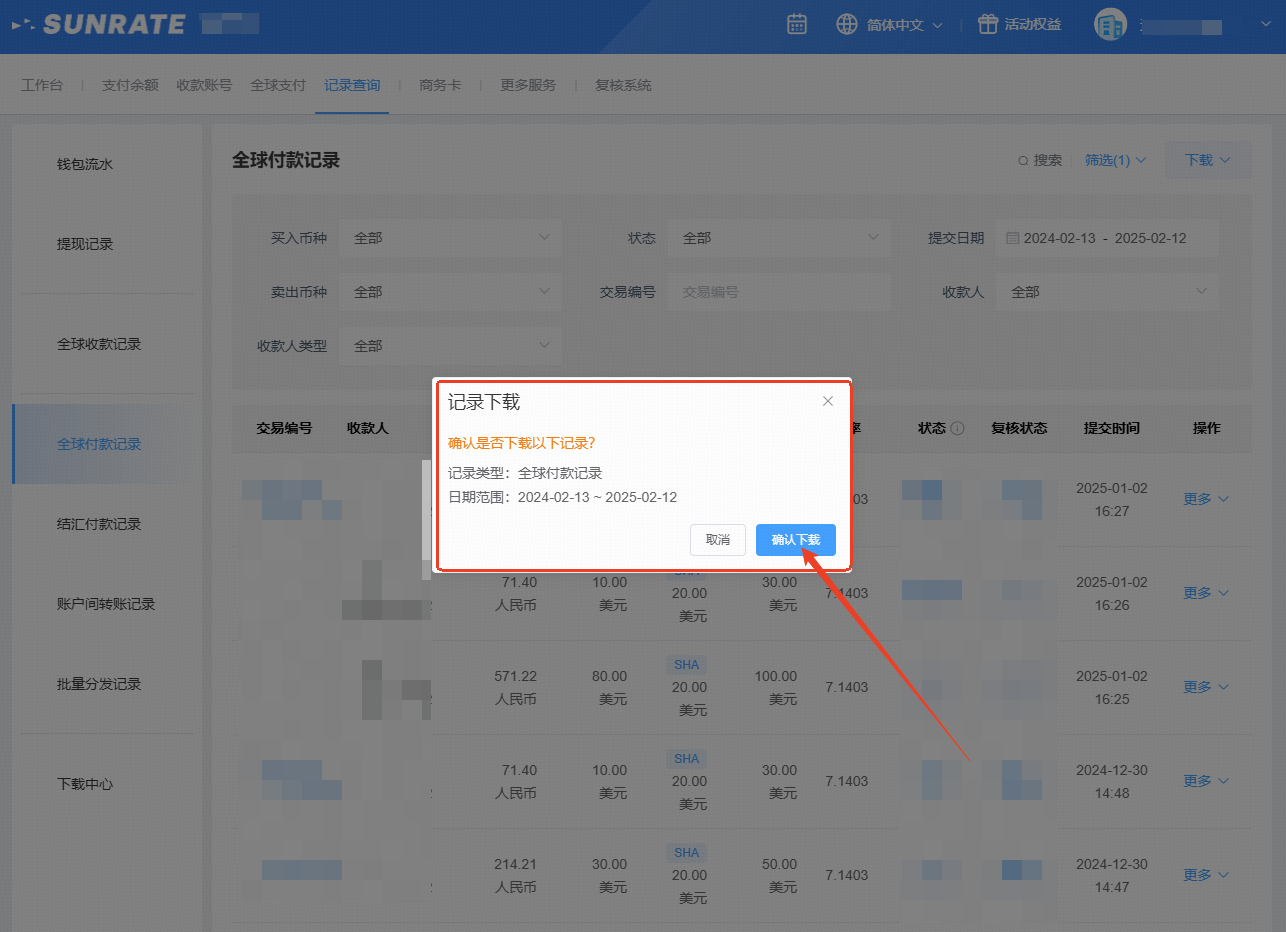Viewport: 1286px width, 932px height.
Task: Open the 买入币种 dropdown
Action: (450, 238)
